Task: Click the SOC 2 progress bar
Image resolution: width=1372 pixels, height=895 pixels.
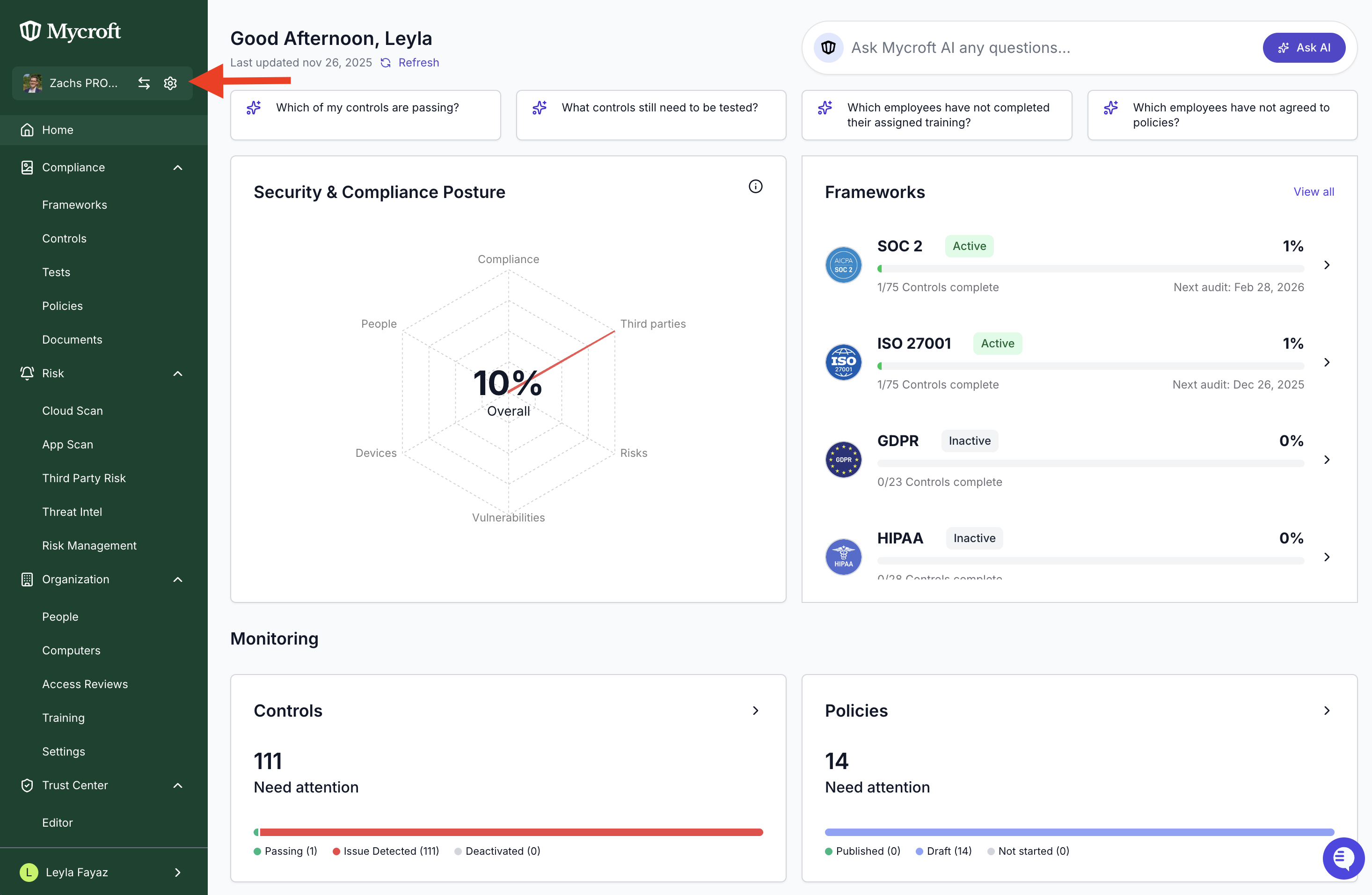Action: (x=1090, y=269)
